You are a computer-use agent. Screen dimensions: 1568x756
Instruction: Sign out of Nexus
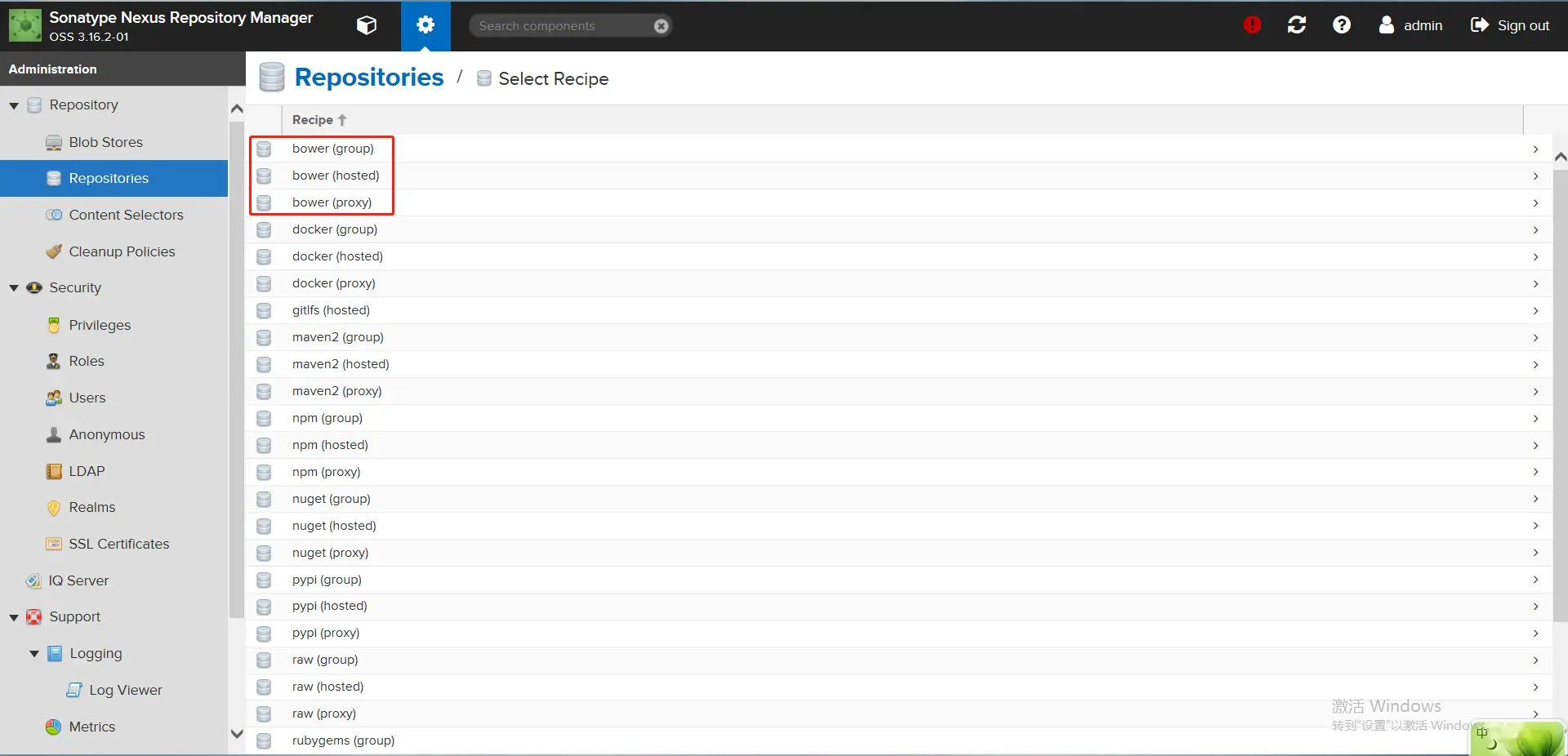point(1510,25)
